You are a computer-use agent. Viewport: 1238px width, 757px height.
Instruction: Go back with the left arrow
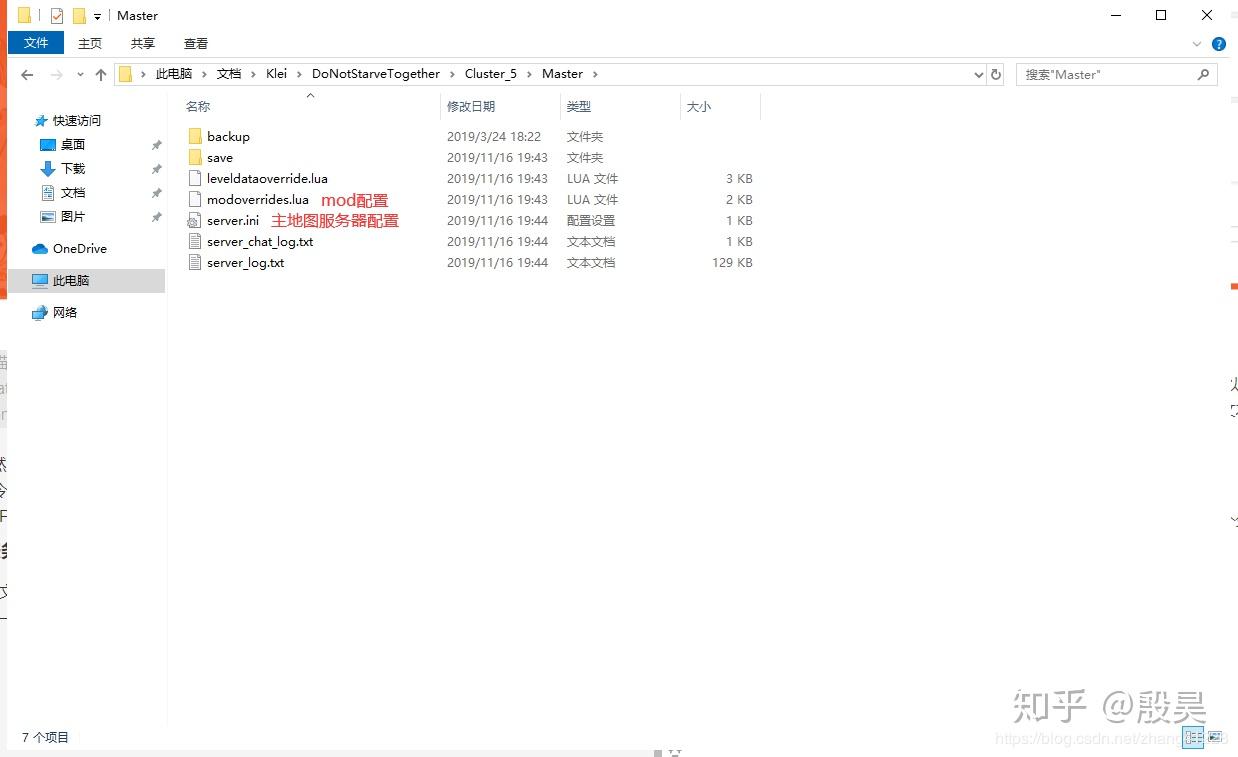coord(27,74)
